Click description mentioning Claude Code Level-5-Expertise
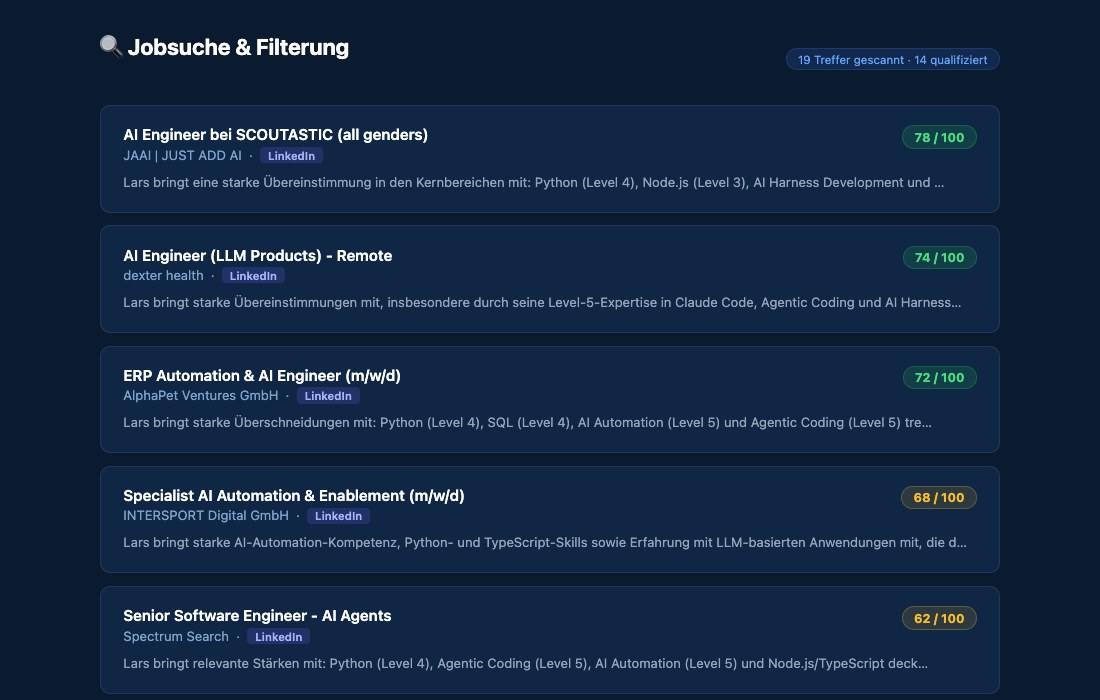This screenshot has width=1100, height=700. (542, 302)
